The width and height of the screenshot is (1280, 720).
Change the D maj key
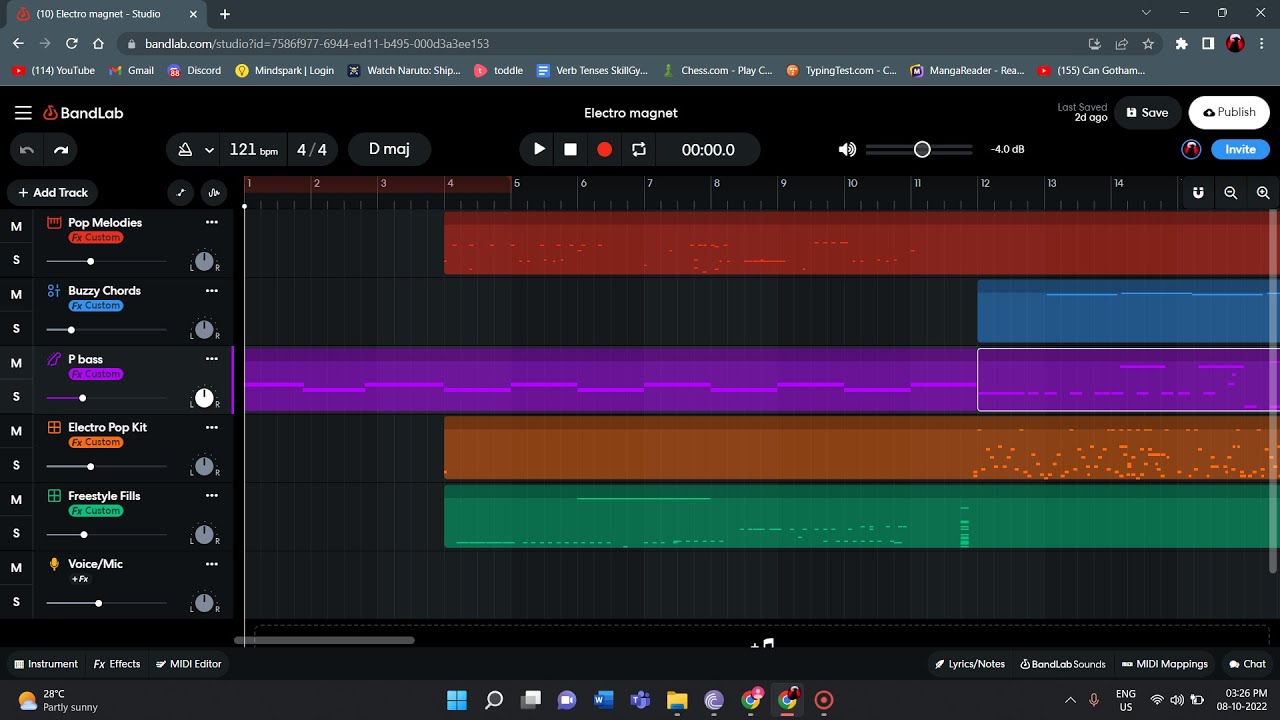point(389,149)
